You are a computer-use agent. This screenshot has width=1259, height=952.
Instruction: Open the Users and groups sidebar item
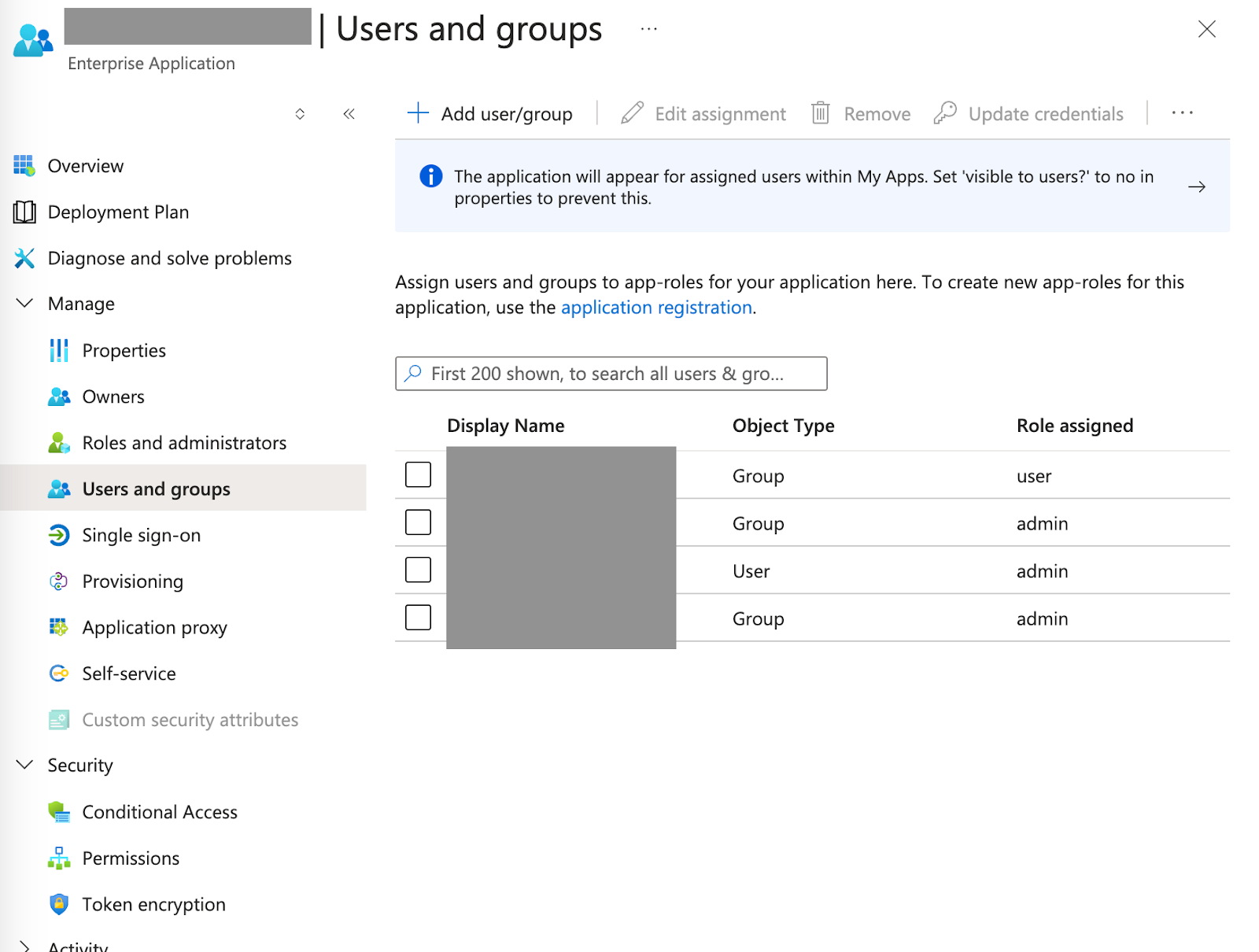click(x=155, y=488)
